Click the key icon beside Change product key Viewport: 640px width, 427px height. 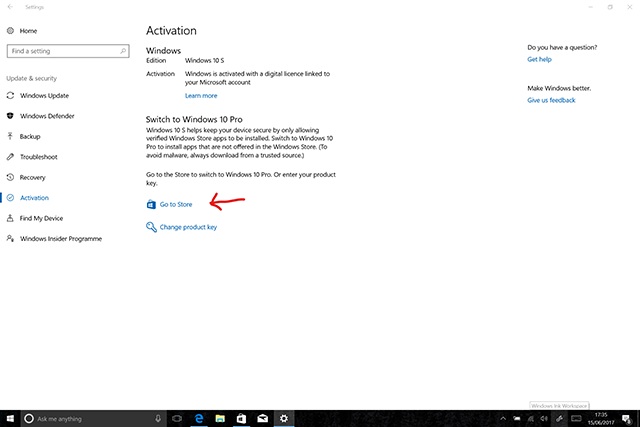point(151,227)
